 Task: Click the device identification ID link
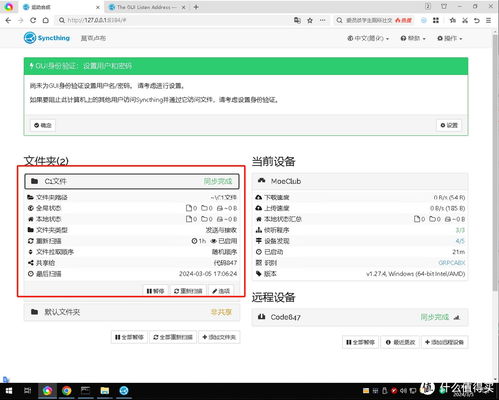click(452, 263)
